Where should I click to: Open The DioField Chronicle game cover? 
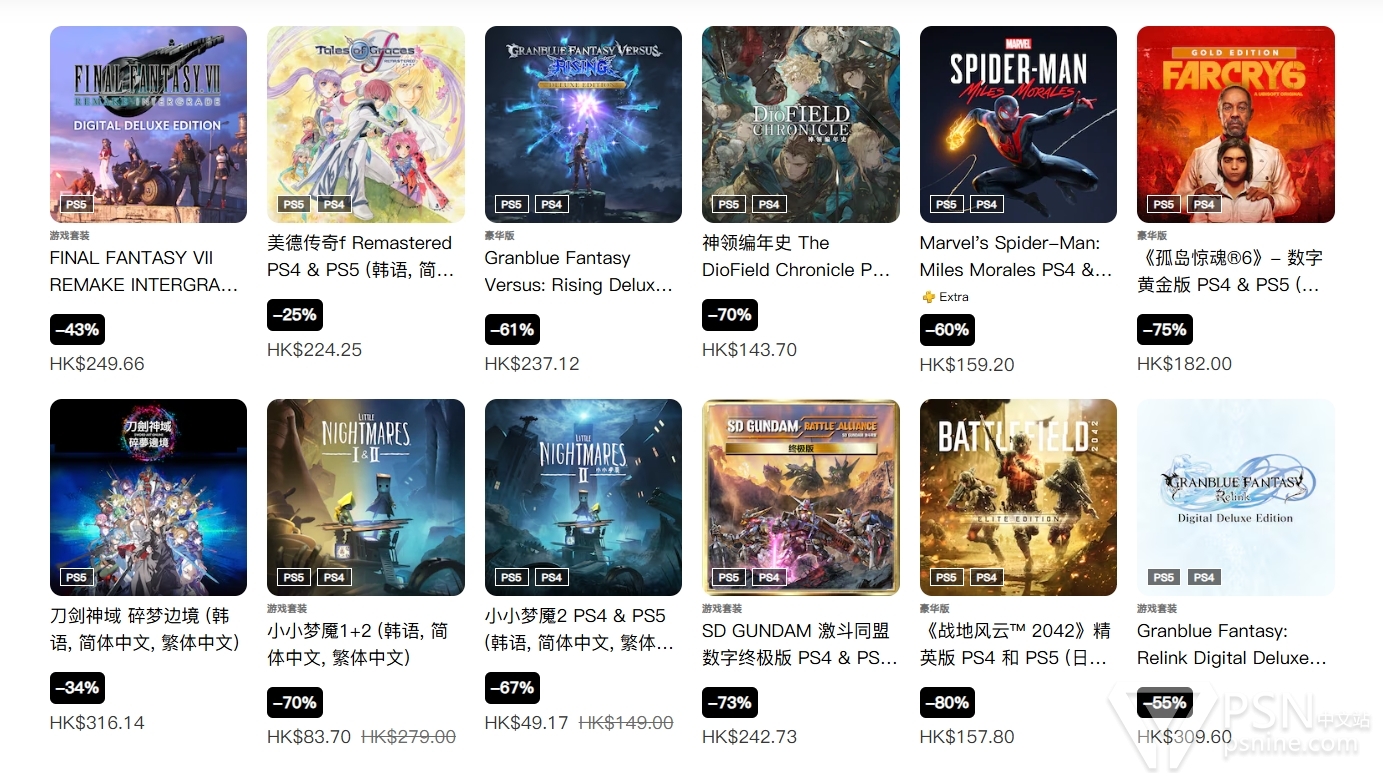pyautogui.click(x=801, y=124)
